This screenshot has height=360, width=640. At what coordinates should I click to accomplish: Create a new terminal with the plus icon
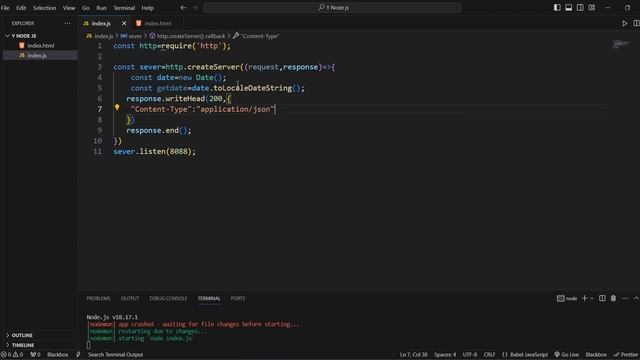[584, 299]
